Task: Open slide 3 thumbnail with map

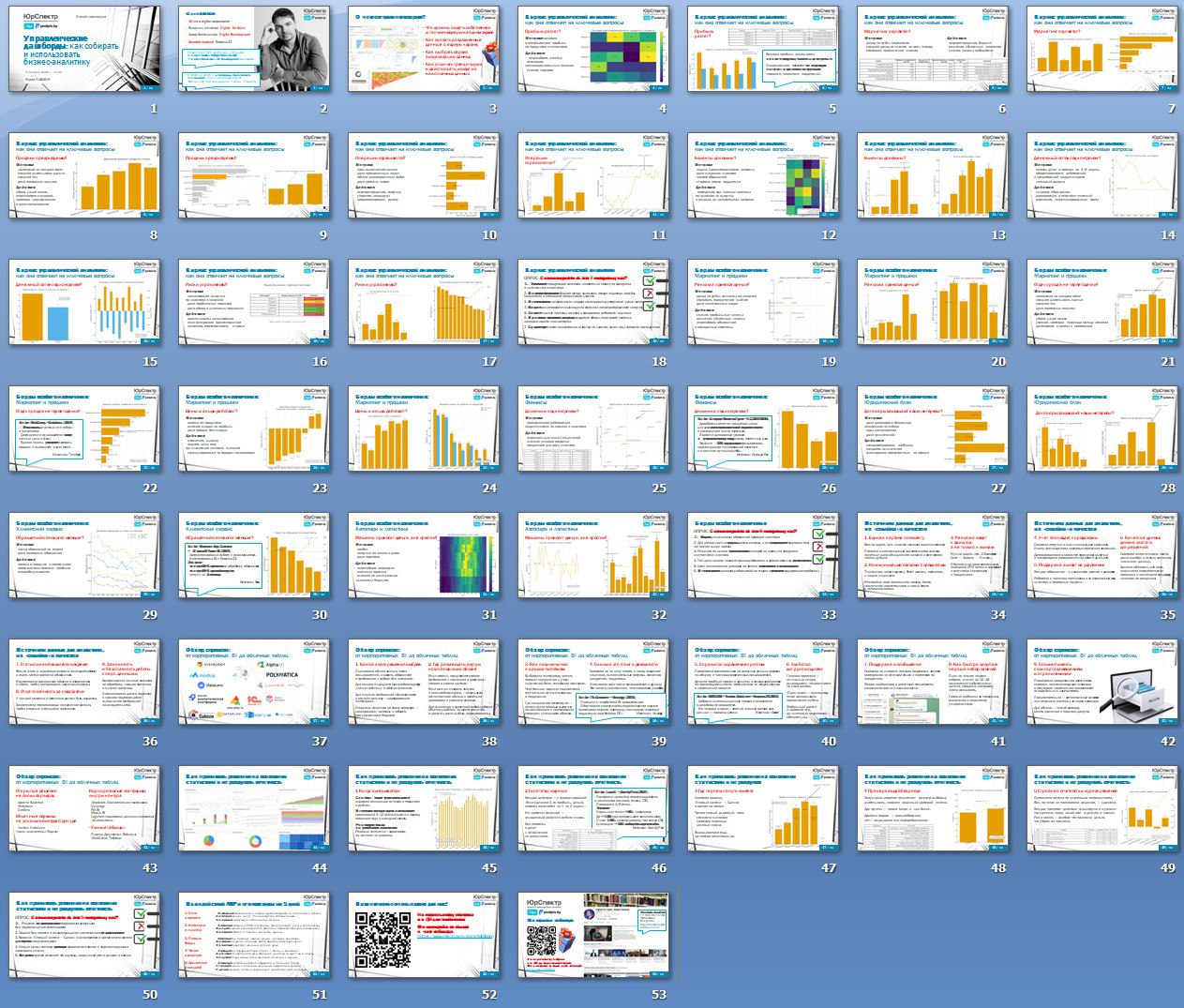Action: pyautogui.click(x=423, y=49)
